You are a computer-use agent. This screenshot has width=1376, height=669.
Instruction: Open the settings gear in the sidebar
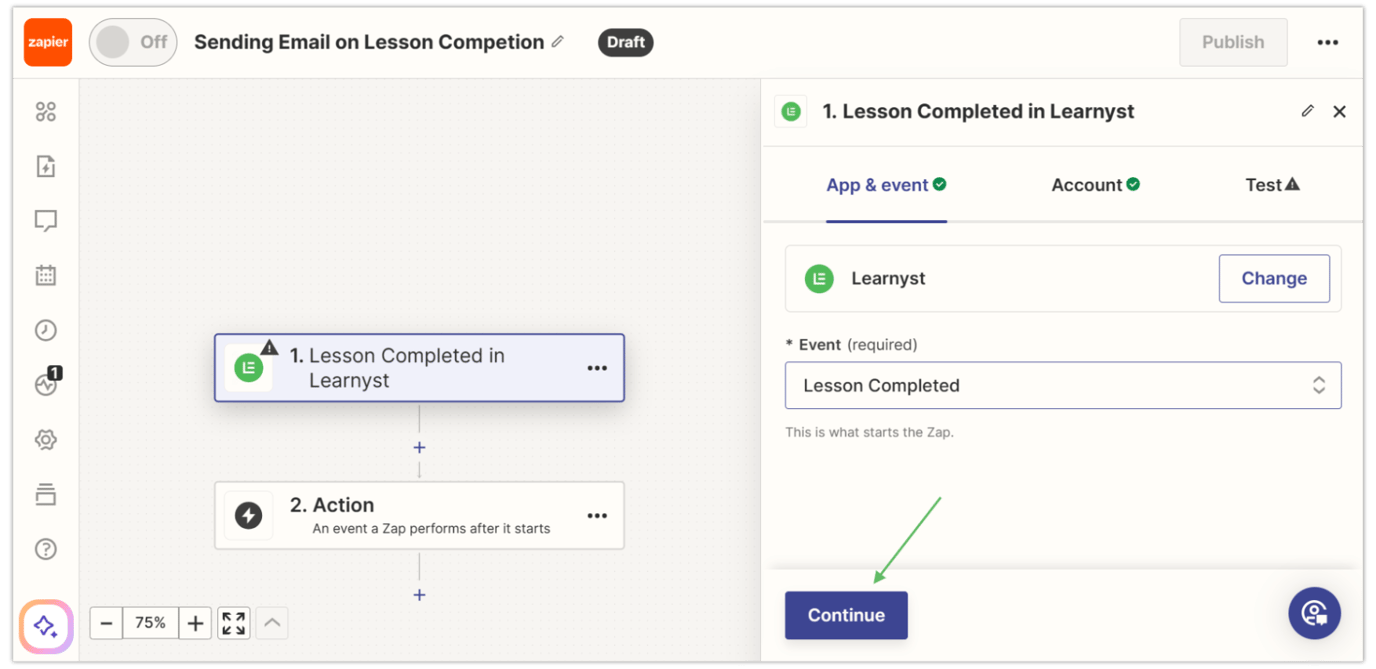(45, 439)
